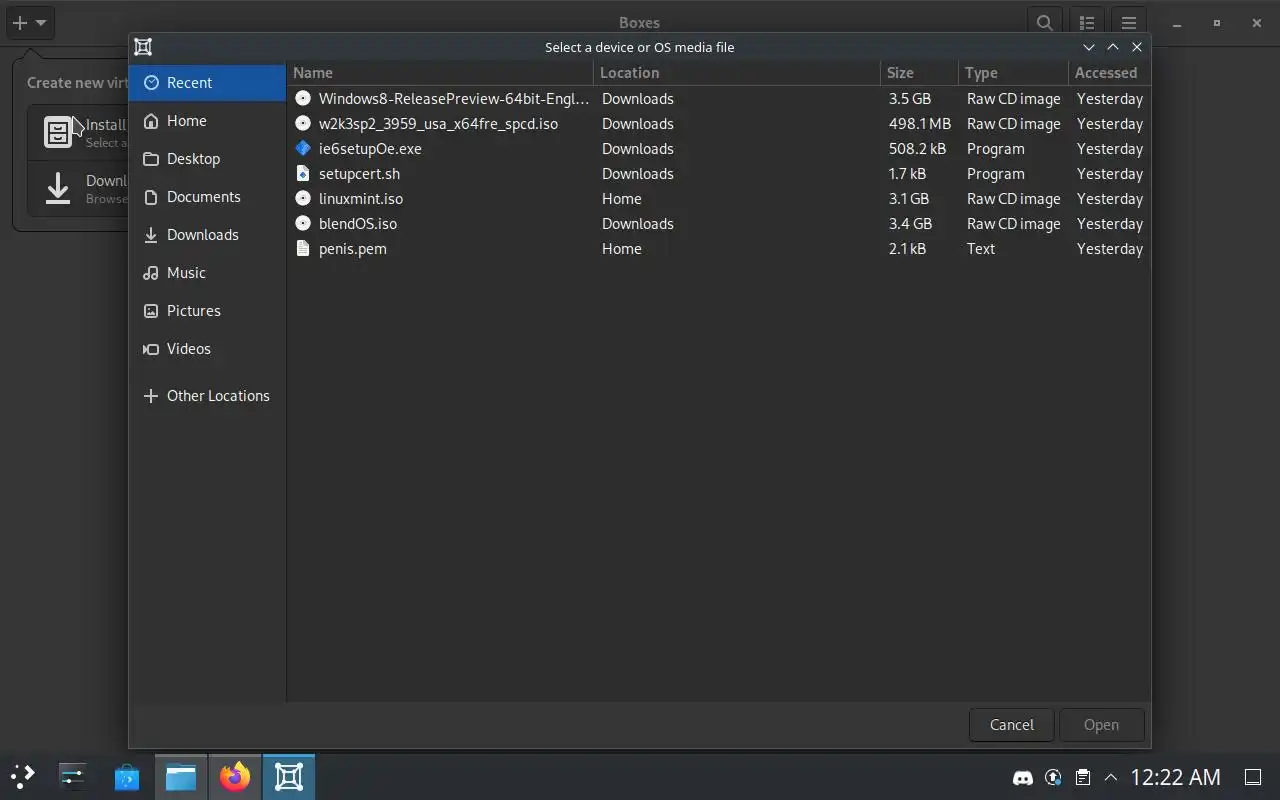The width and height of the screenshot is (1280, 800).
Task: Launch Firefox from the taskbar
Action: (235, 777)
